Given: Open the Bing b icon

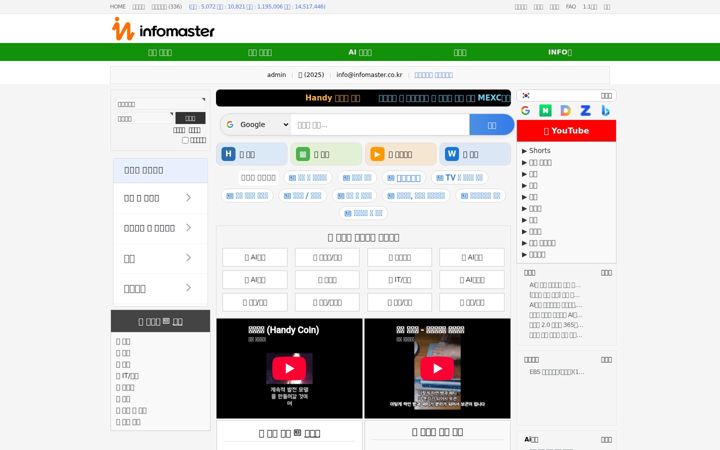Looking at the screenshot, I should tap(605, 110).
